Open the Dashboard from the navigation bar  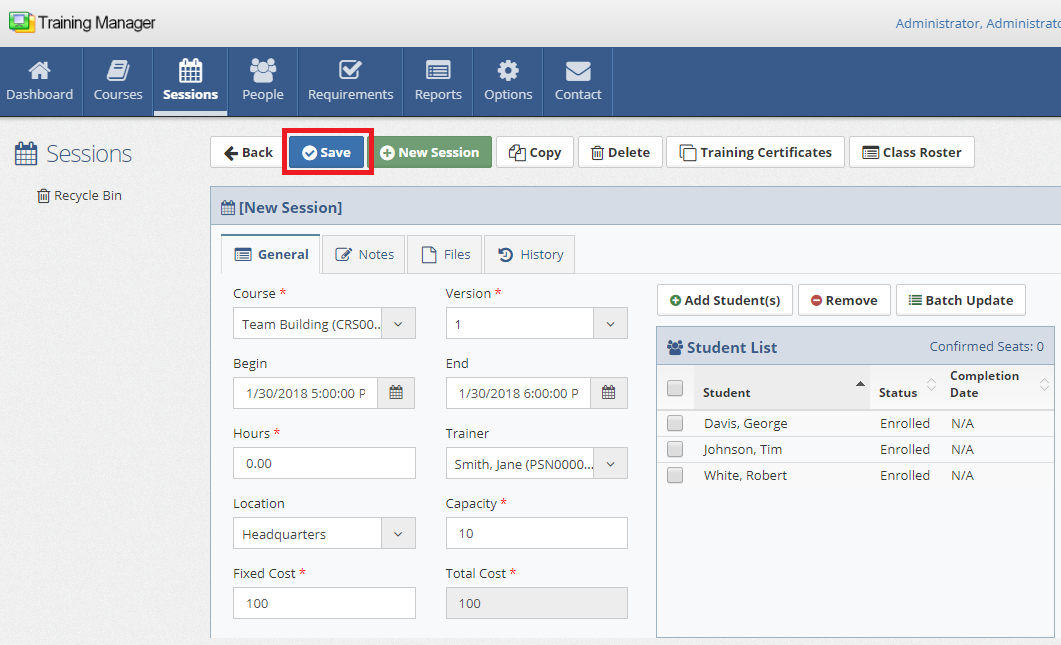[39, 80]
